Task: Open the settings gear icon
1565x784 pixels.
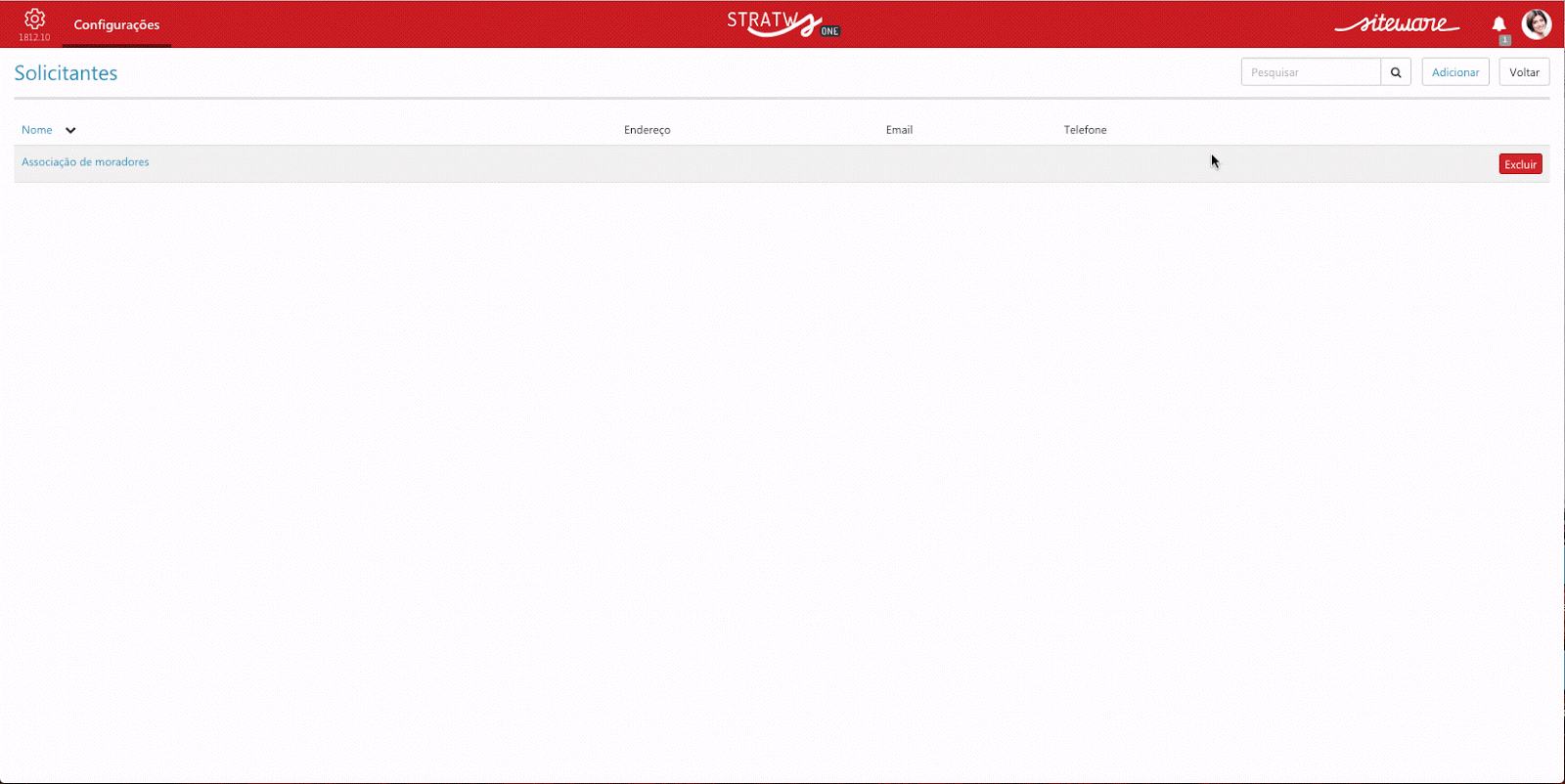Action: pyautogui.click(x=34, y=20)
